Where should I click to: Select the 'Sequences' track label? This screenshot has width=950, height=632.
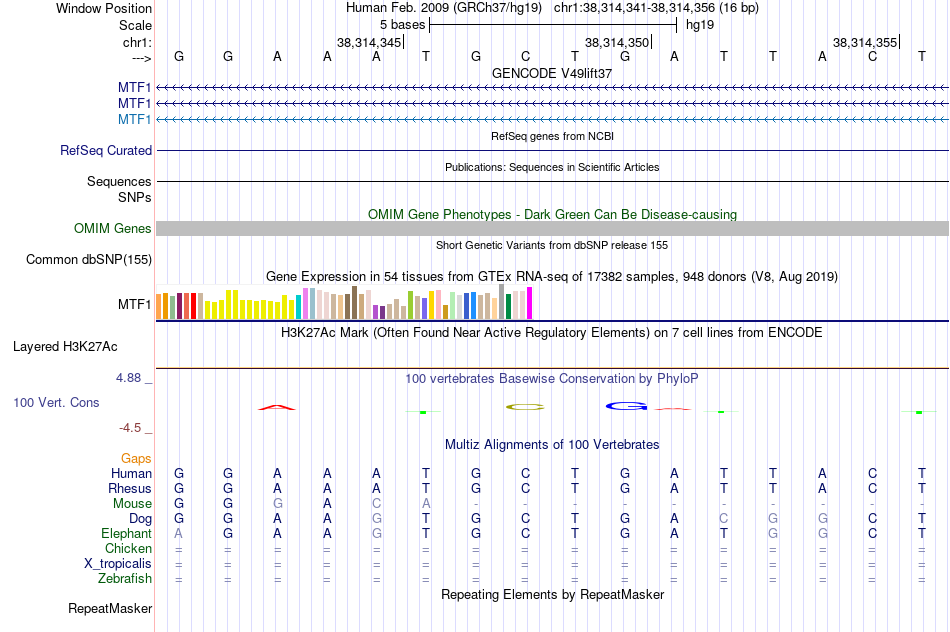(x=119, y=181)
